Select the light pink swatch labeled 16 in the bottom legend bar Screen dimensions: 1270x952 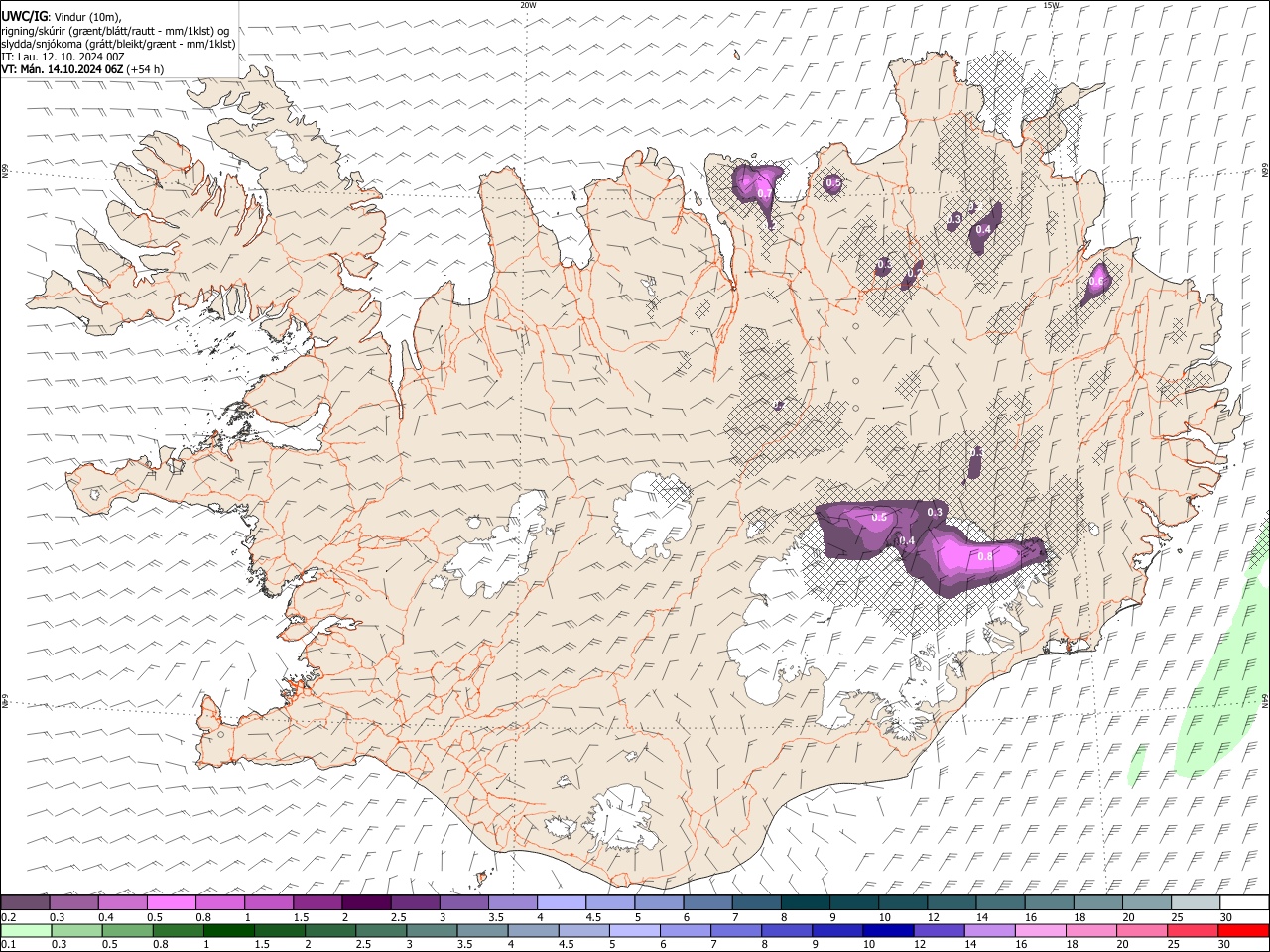coord(1039,931)
